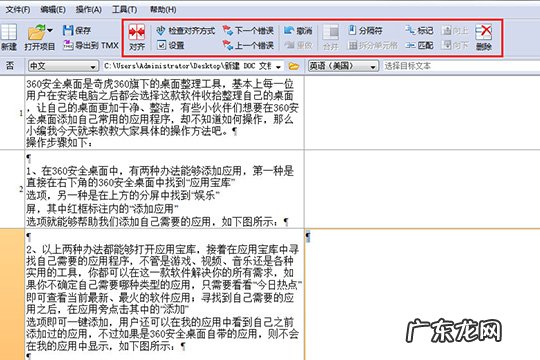Click the empty target cell of row 2
The image size is (540, 360).
click(x=422, y=189)
